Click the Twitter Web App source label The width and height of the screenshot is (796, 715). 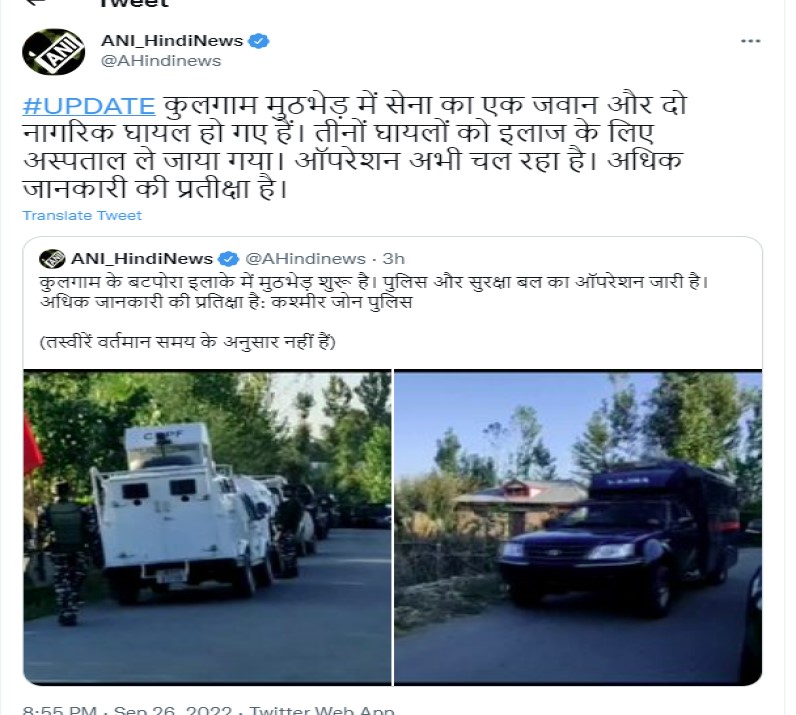pos(321,709)
